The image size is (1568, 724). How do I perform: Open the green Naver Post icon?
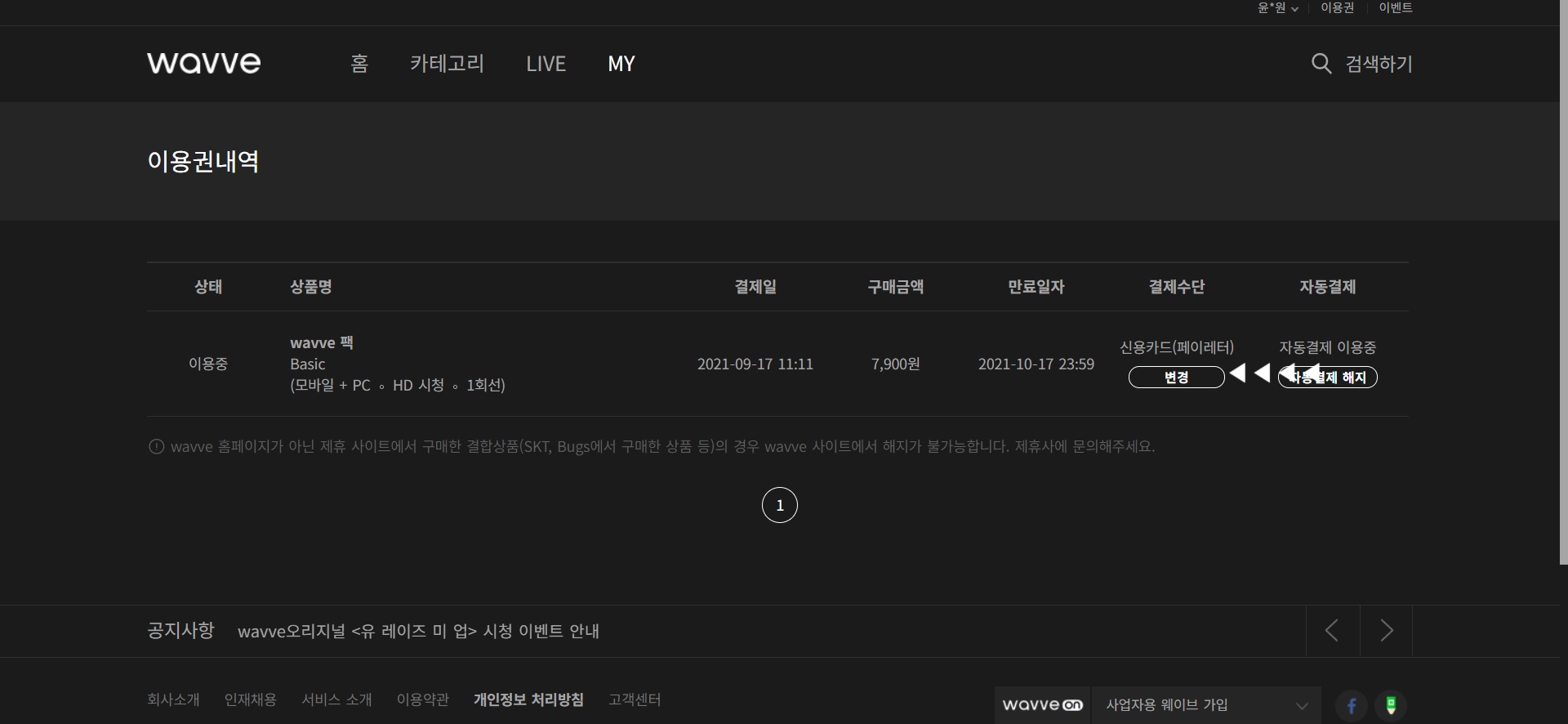(x=1391, y=705)
